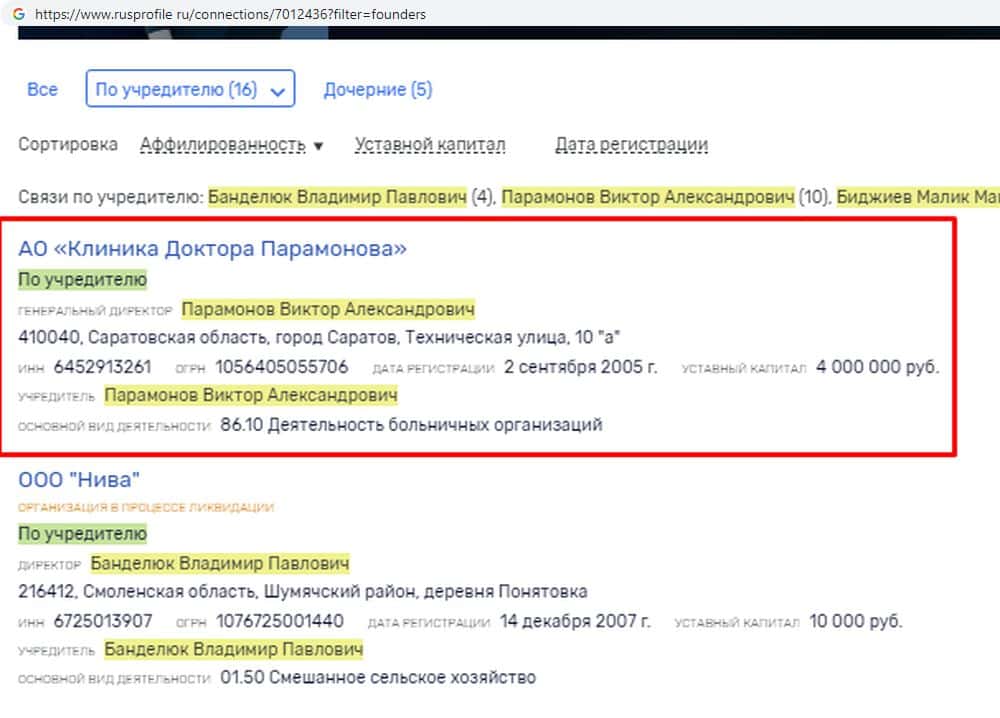Open company ООО "Нива"
This screenshot has width=1000, height=718.
79,480
